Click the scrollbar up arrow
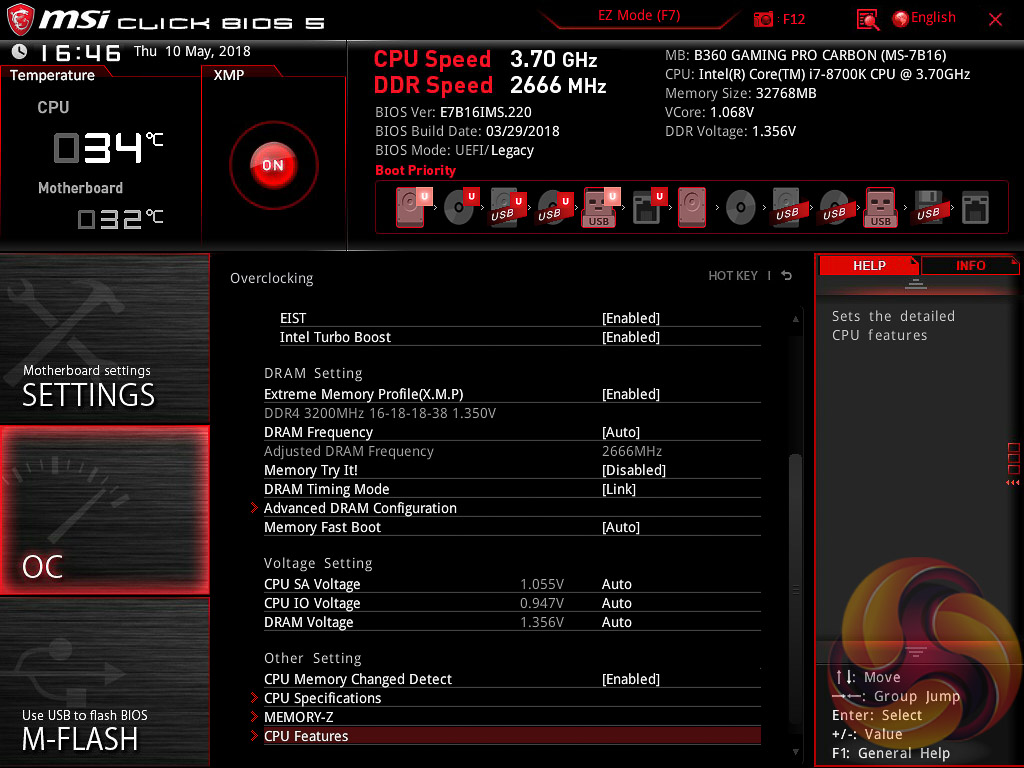 [795, 319]
